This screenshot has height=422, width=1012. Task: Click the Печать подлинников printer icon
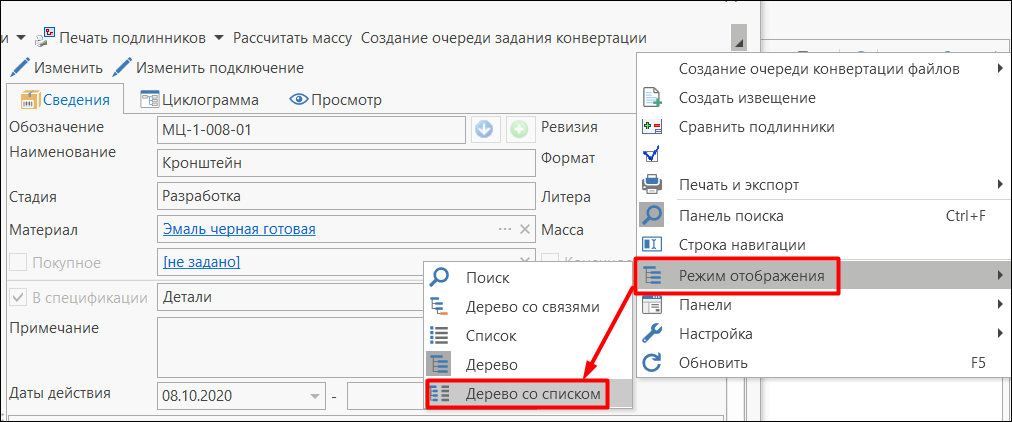45,38
